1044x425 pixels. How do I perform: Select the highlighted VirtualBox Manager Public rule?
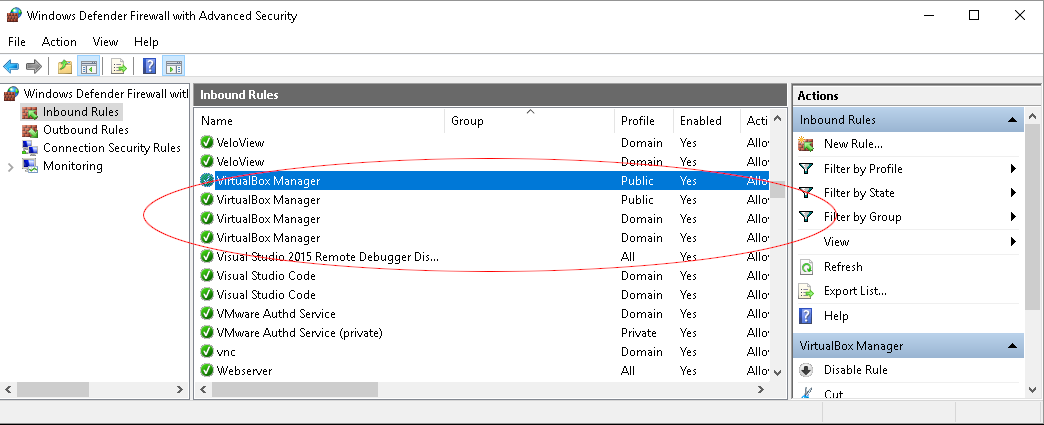[x=483, y=181]
